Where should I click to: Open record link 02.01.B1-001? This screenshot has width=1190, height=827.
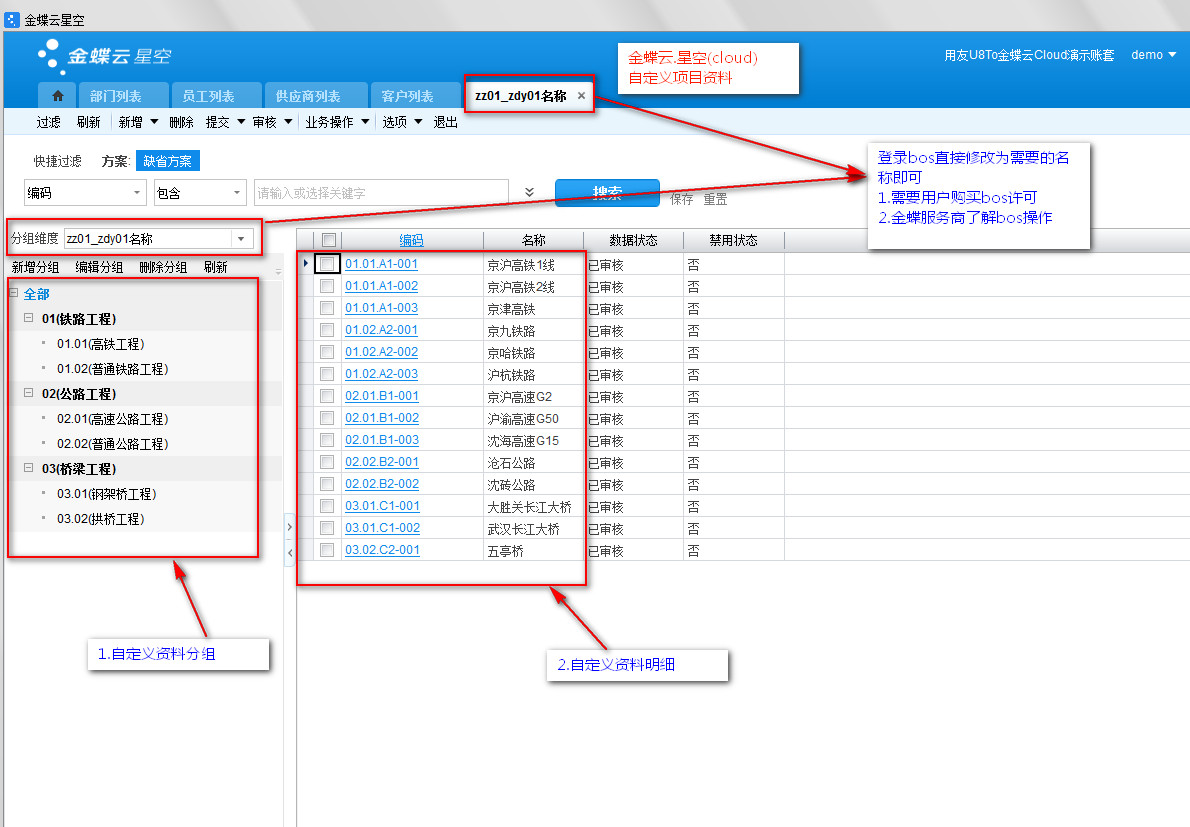[x=382, y=396]
